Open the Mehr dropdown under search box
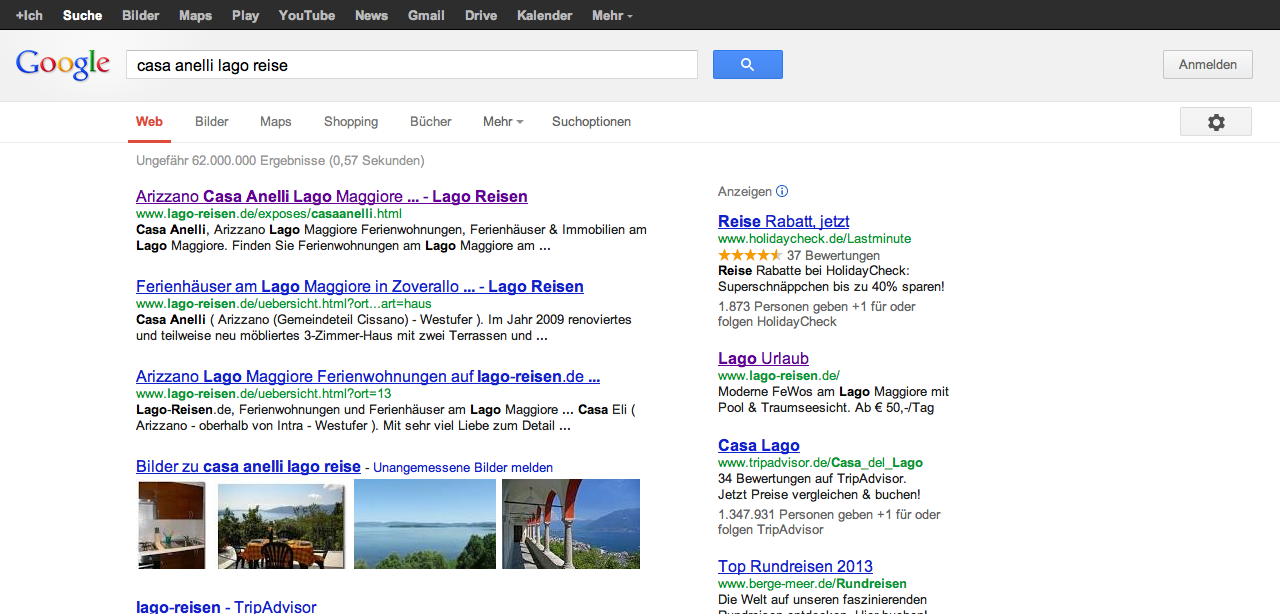This screenshot has width=1280, height=614. [503, 122]
